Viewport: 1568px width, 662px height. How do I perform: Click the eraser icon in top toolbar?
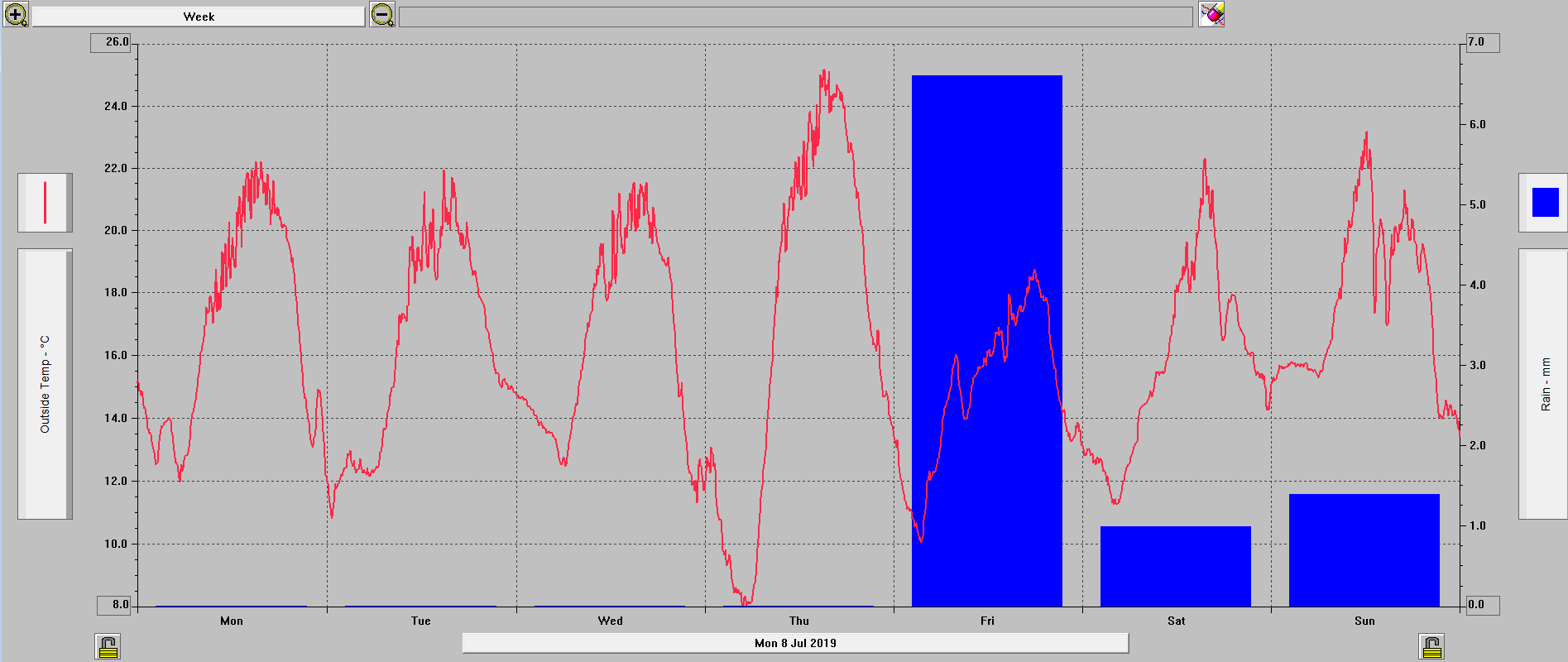1211,15
